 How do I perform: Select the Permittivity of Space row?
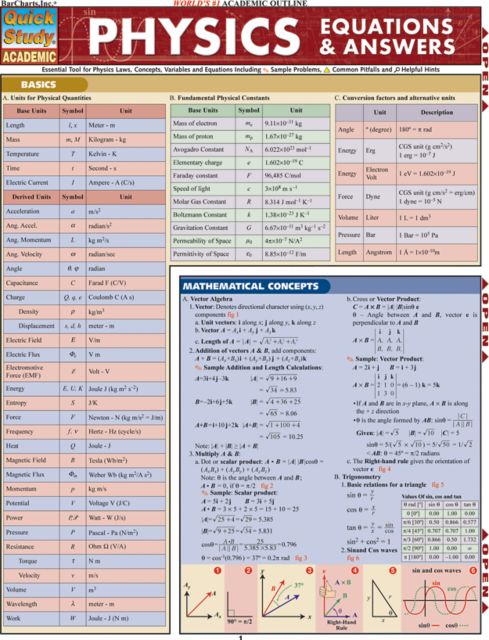[x=250, y=254]
